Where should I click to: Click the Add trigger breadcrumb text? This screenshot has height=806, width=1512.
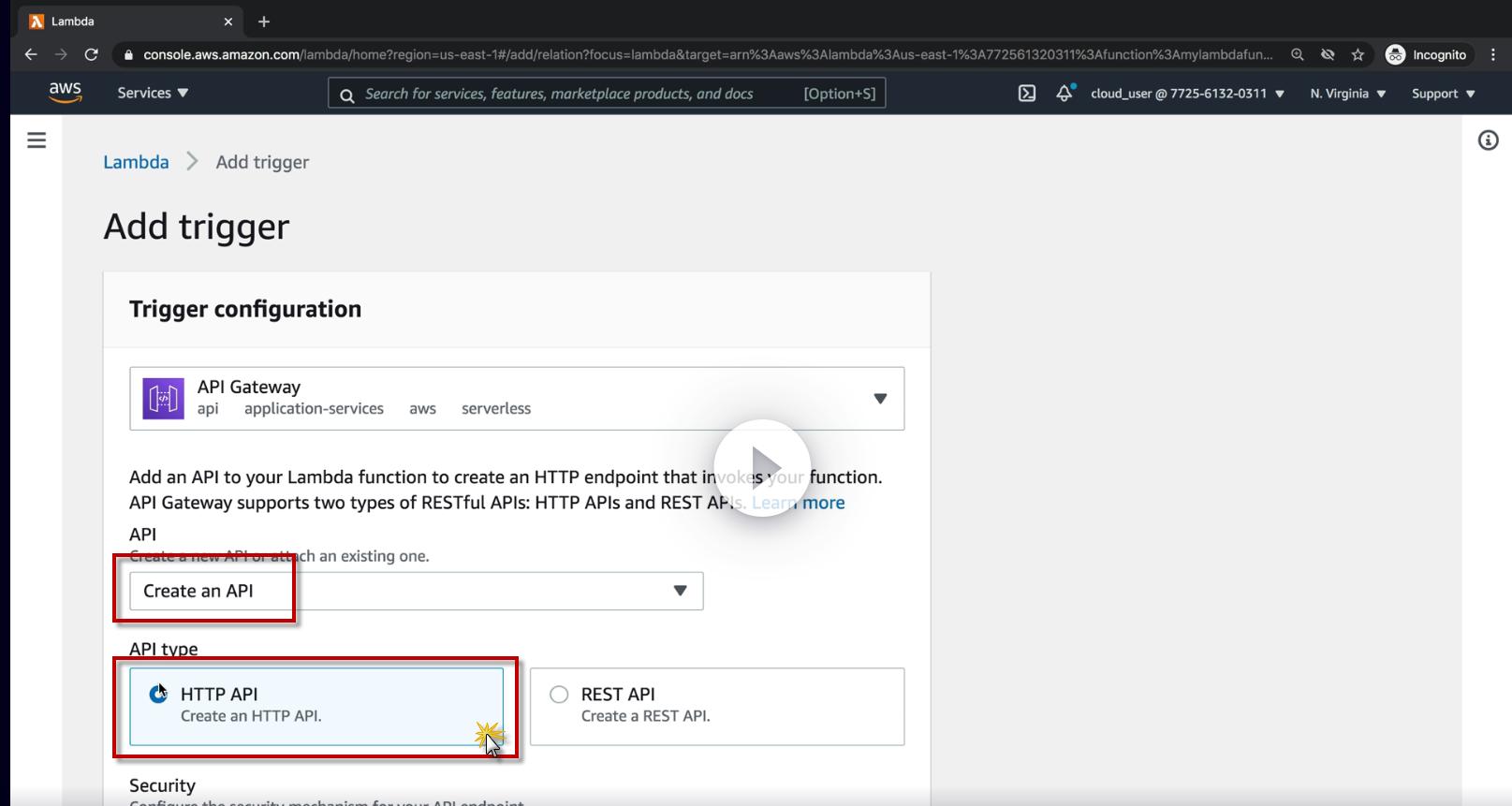pyautogui.click(x=262, y=162)
